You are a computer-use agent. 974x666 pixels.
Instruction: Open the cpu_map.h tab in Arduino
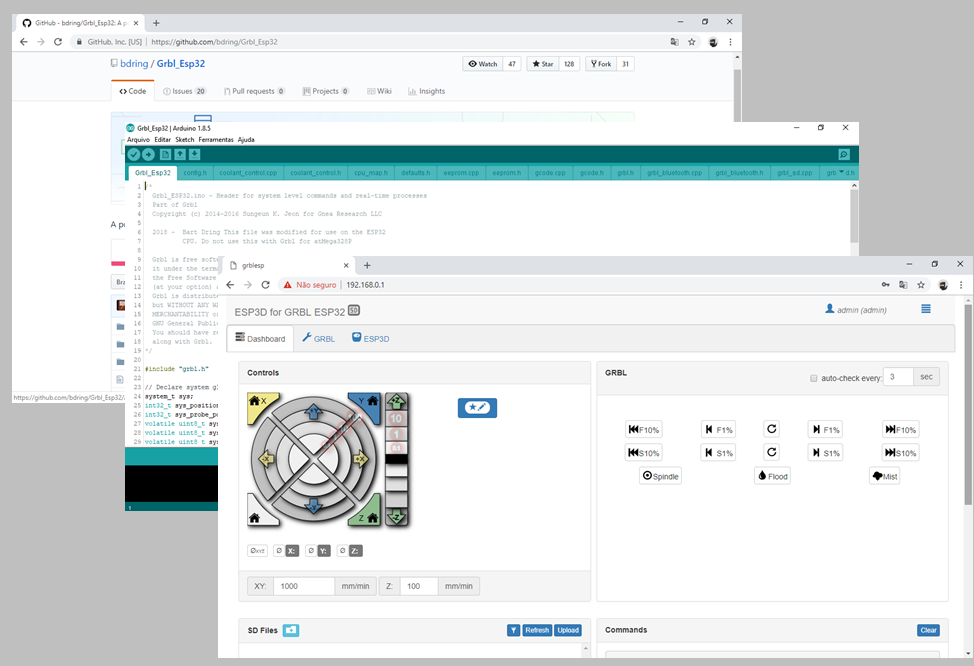pyautogui.click(x=371, y=173)
